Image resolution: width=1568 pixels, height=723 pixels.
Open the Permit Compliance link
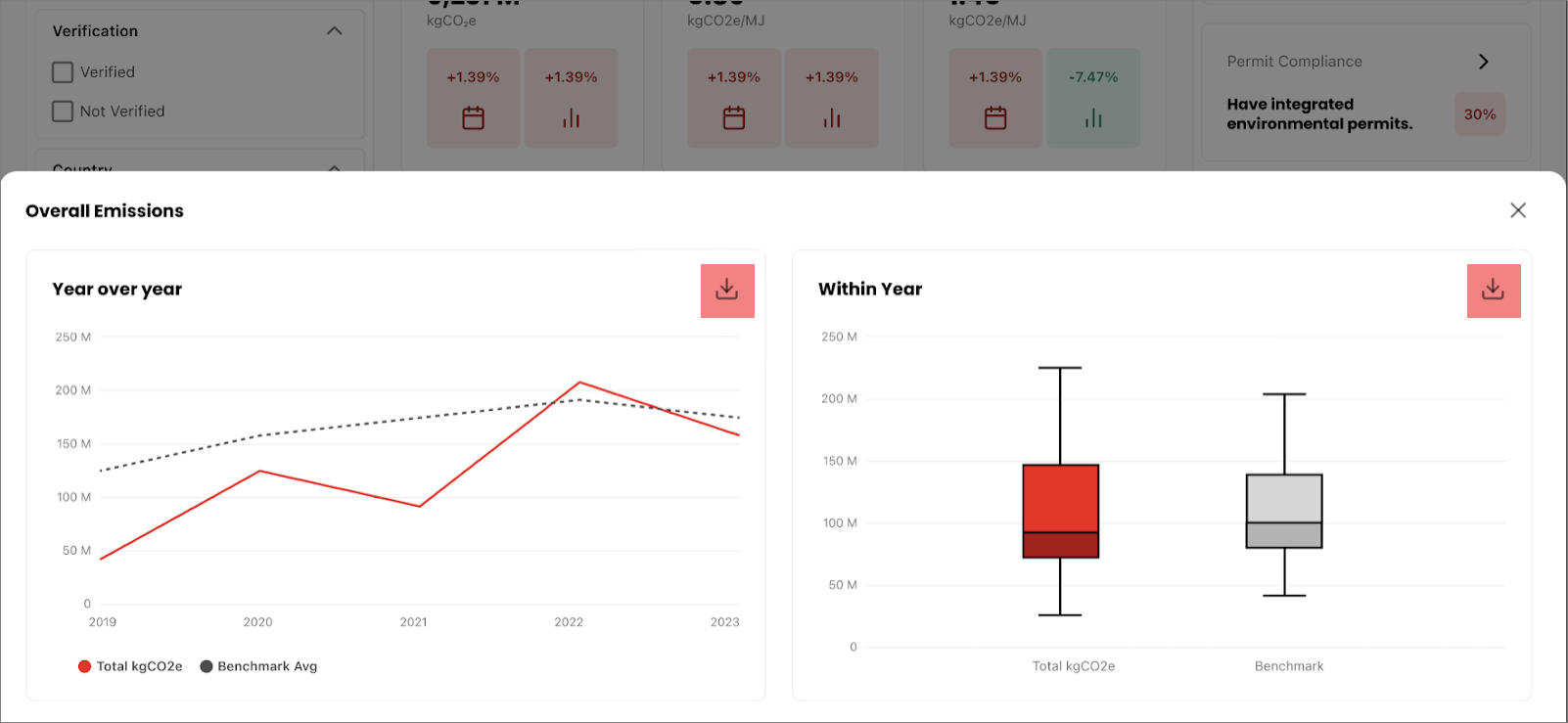coord(1294,61)
